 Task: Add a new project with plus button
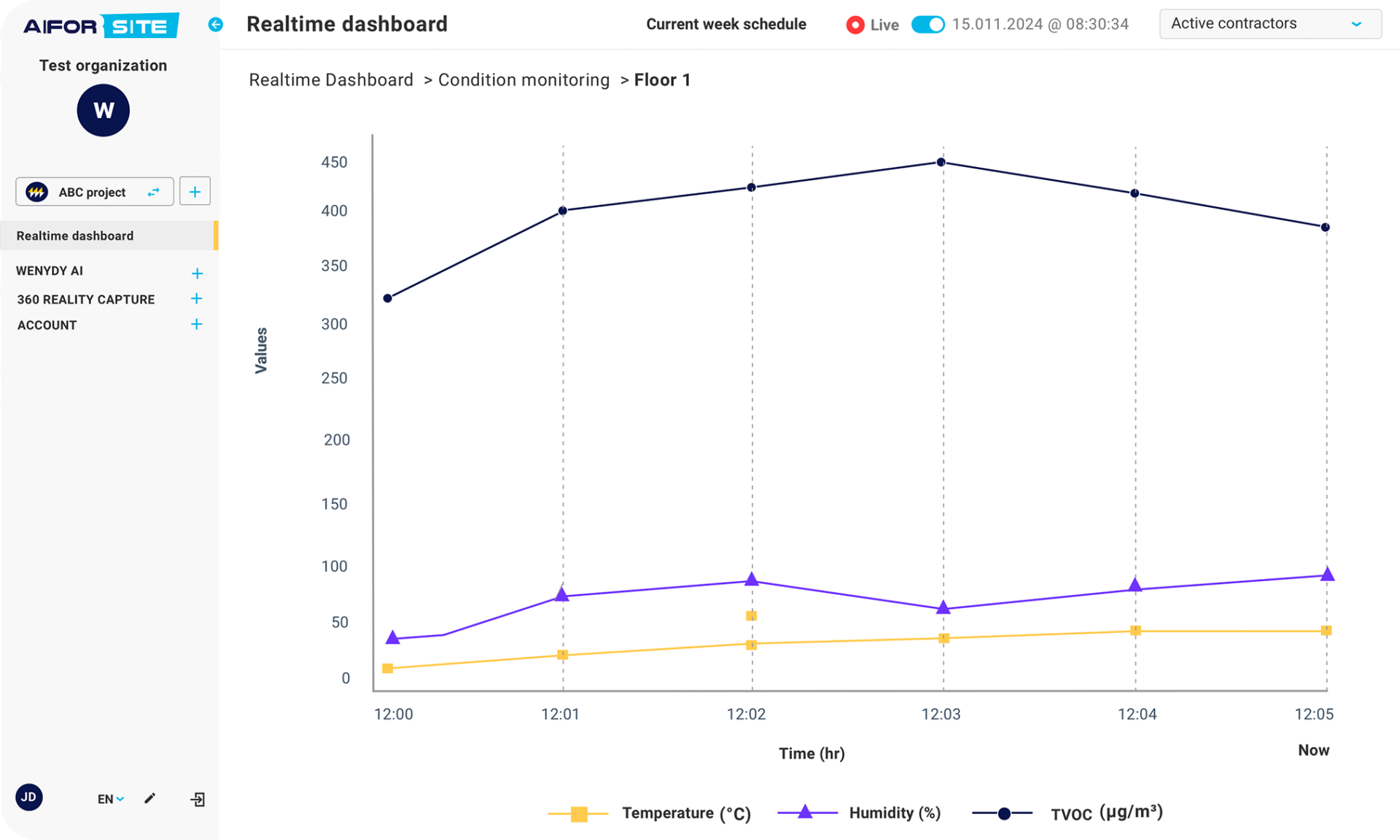(195, 192)
